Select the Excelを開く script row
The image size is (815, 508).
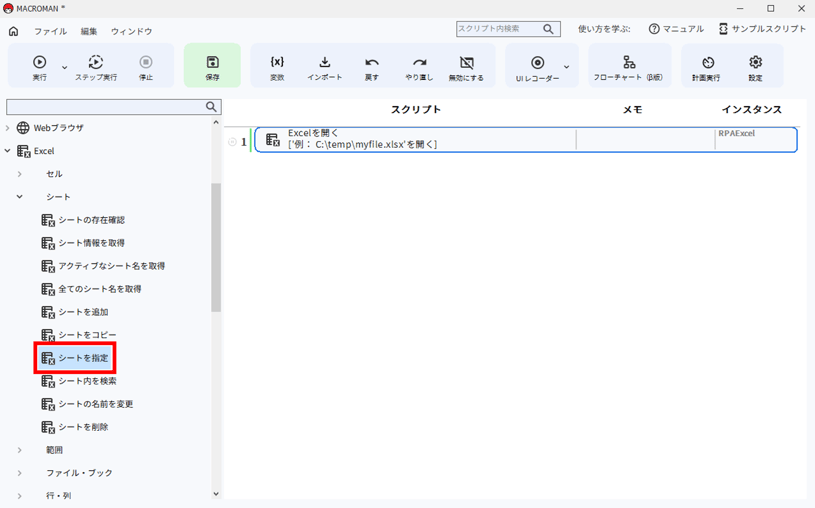pyautogui.click(x=525, y=139)
